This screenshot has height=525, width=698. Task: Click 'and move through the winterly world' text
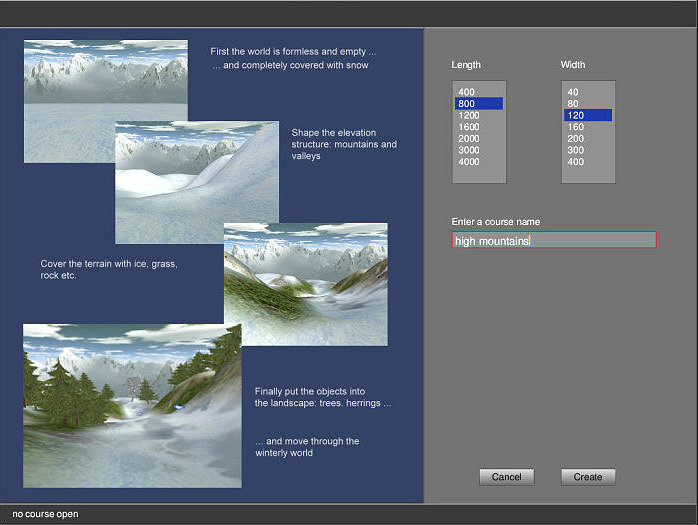click(x=307, y=447)
